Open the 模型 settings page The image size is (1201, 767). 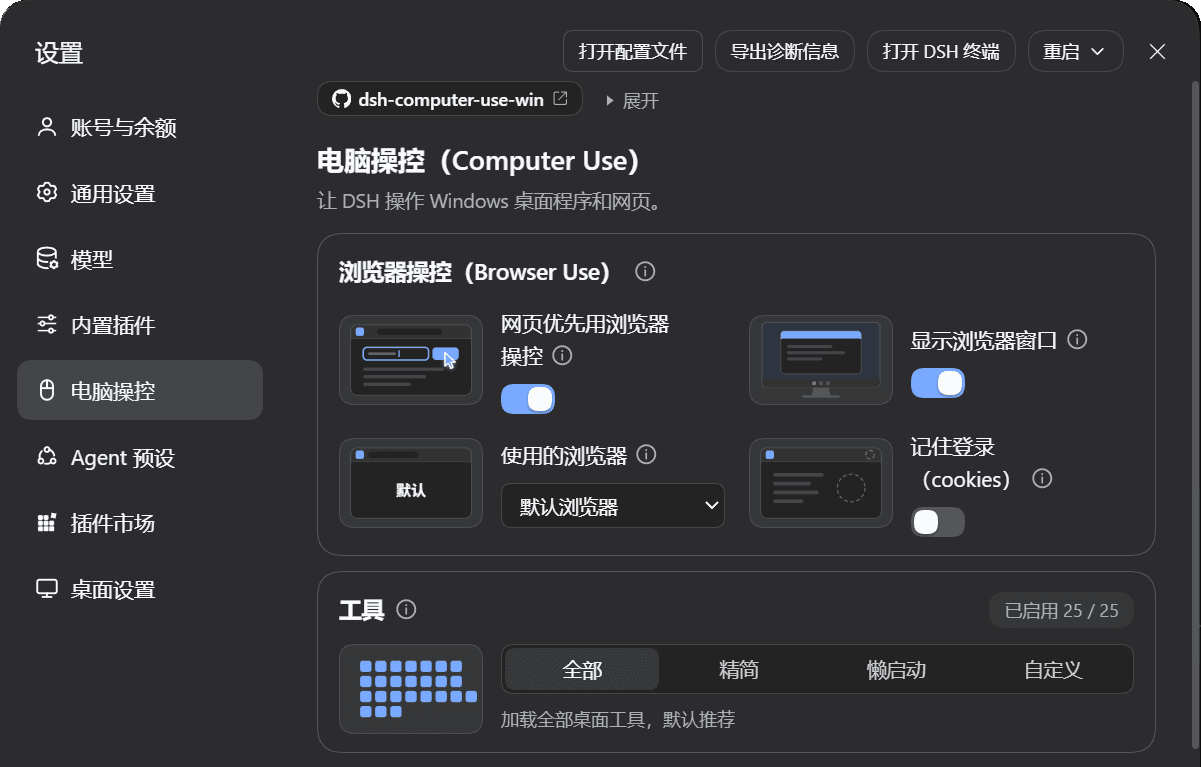(x=140, y=259)
